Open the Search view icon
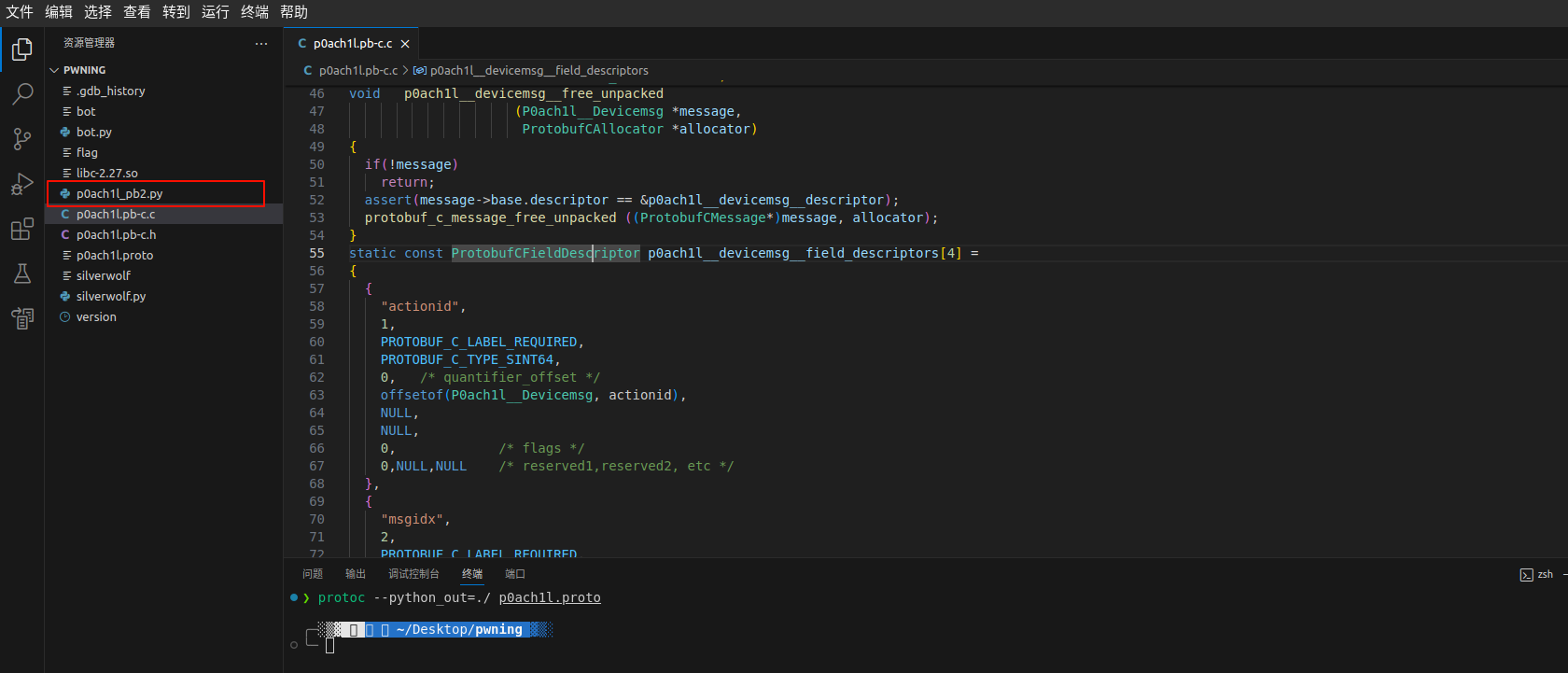This screenshot has height=673, width=1568. pyautogui.click(x=22, y=93)
